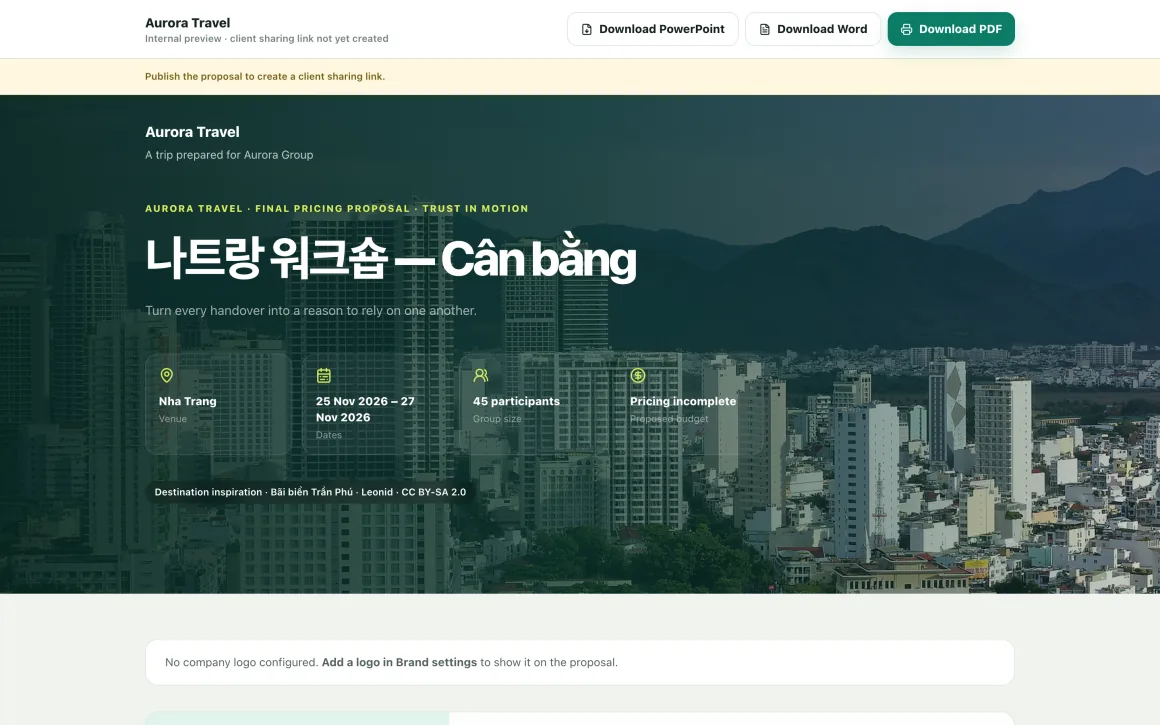The width and height of the screenshot is (1160, 725).
Task: Click the Aurora Travel name in hero
Action: point(192,132)
